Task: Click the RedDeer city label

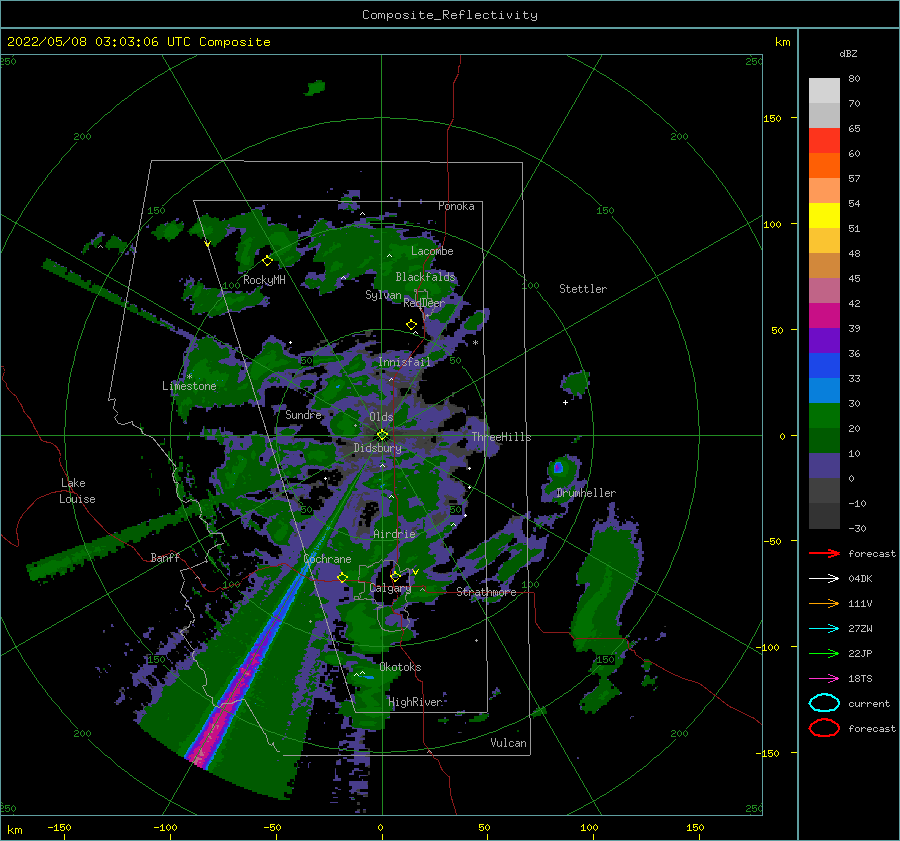Action: coord(424,303)
